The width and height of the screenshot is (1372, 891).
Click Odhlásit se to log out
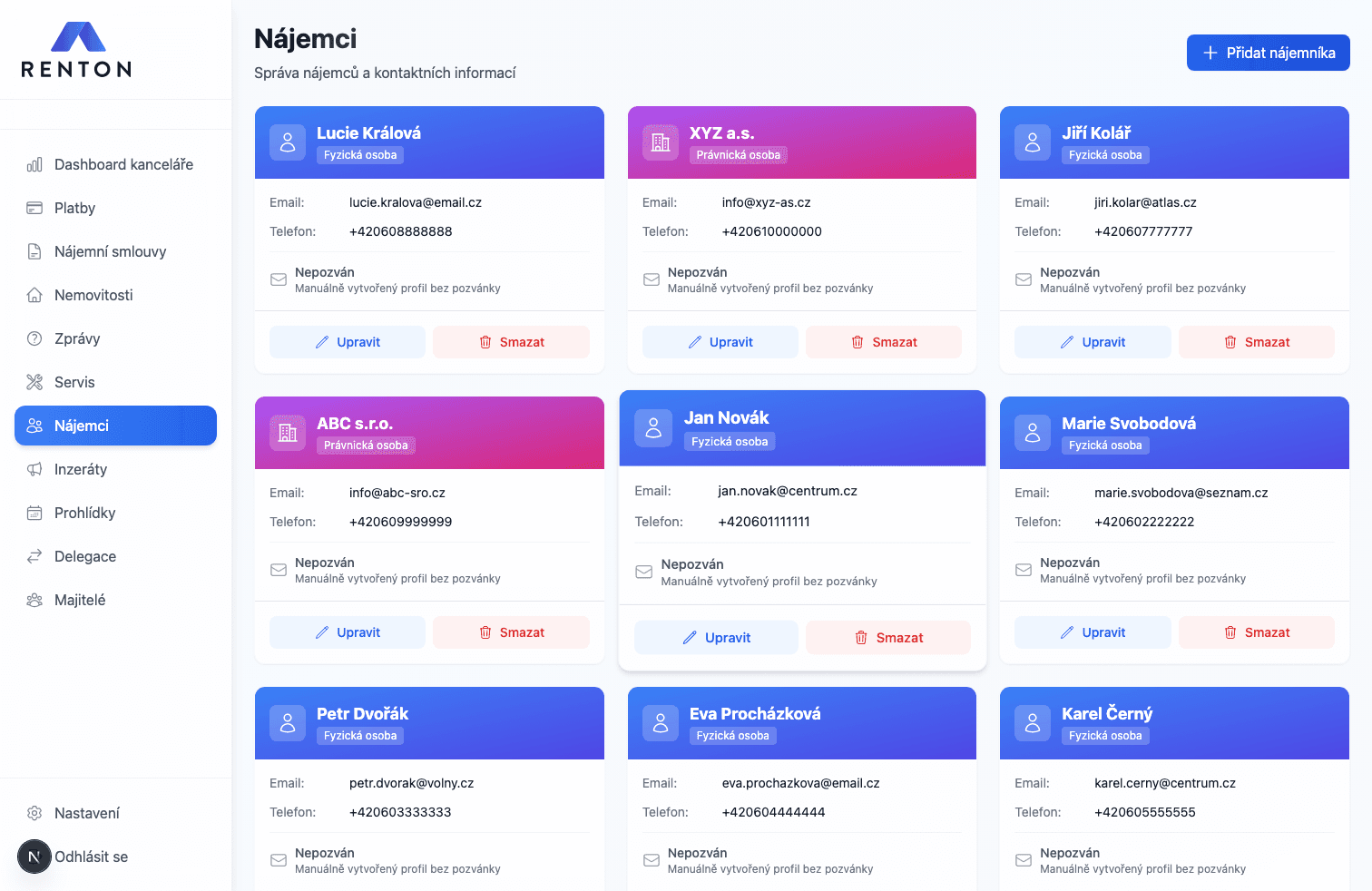[x=92, y=857]
